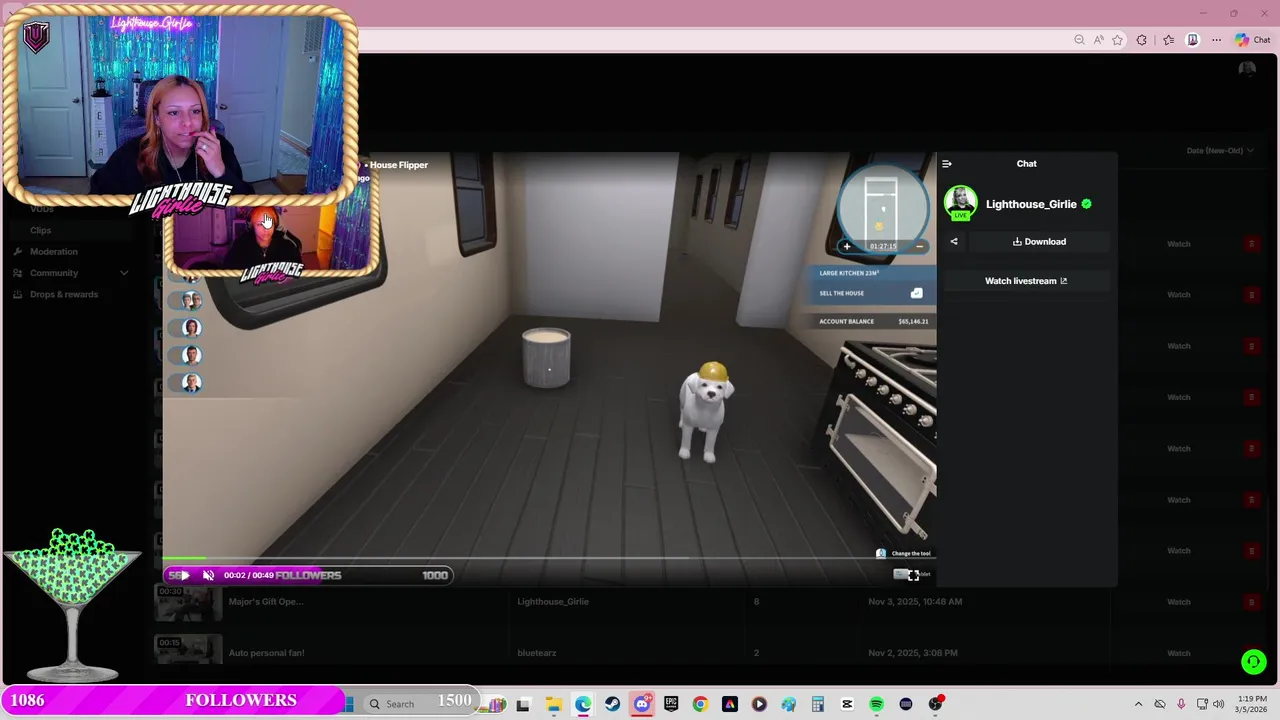Click the Nov 3, 2025, 10:48 AM date

tap(915, 602)
